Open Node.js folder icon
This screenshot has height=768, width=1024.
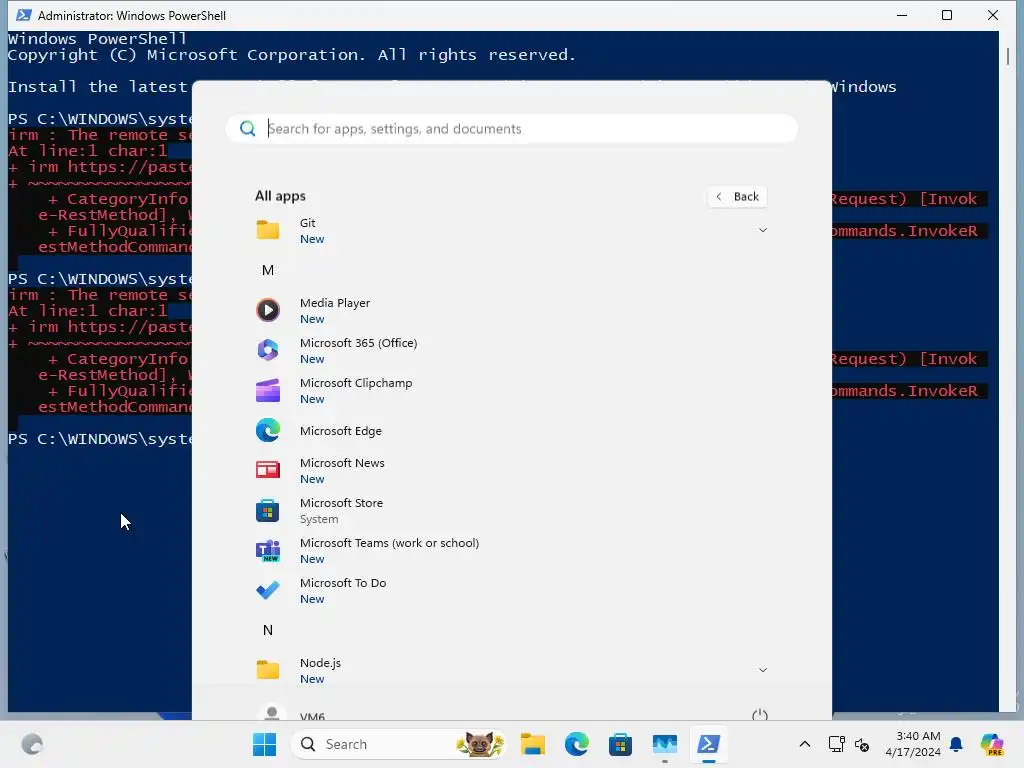pyautogui.click(x=268, y=670)
